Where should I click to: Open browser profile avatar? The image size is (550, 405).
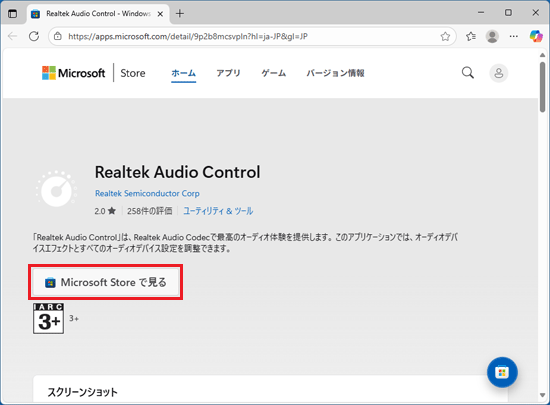pos(492,36)
